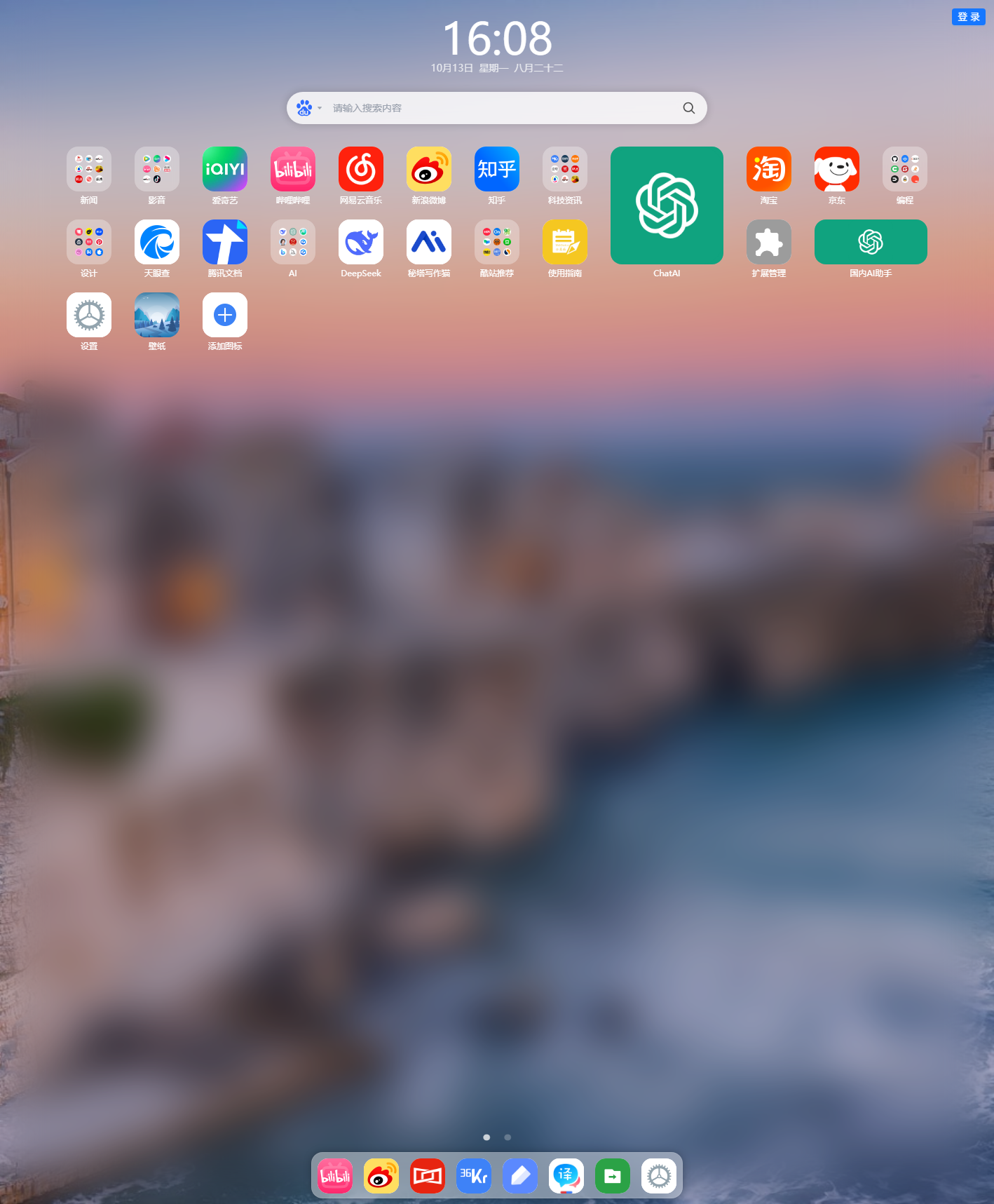
Task: Open the Tencent Docs (腾讯文档) icon
Action: pos(224,242)
